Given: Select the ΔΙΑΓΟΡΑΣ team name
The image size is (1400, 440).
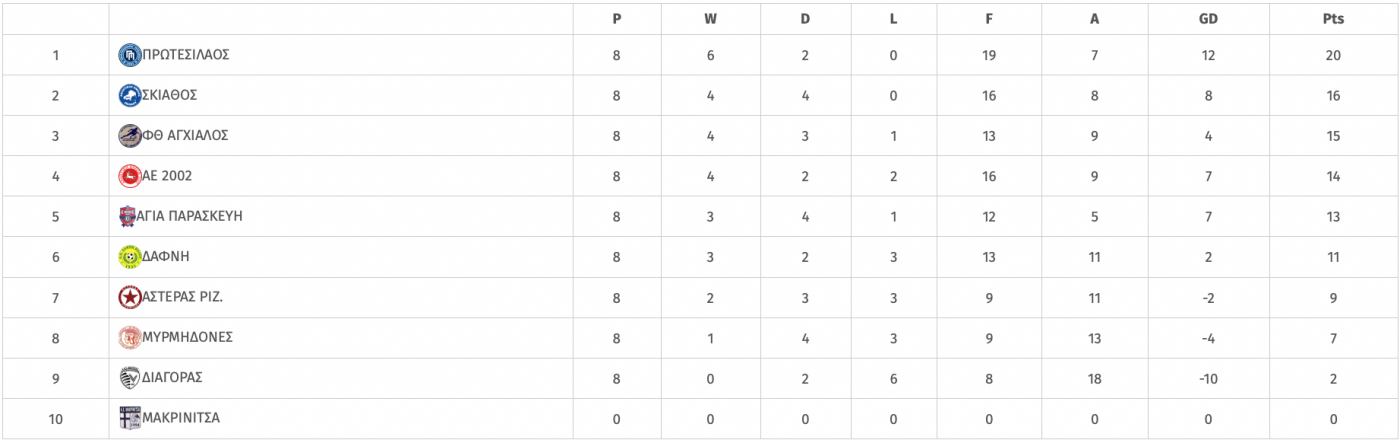Looking at the screenshot, I should 172,378.
